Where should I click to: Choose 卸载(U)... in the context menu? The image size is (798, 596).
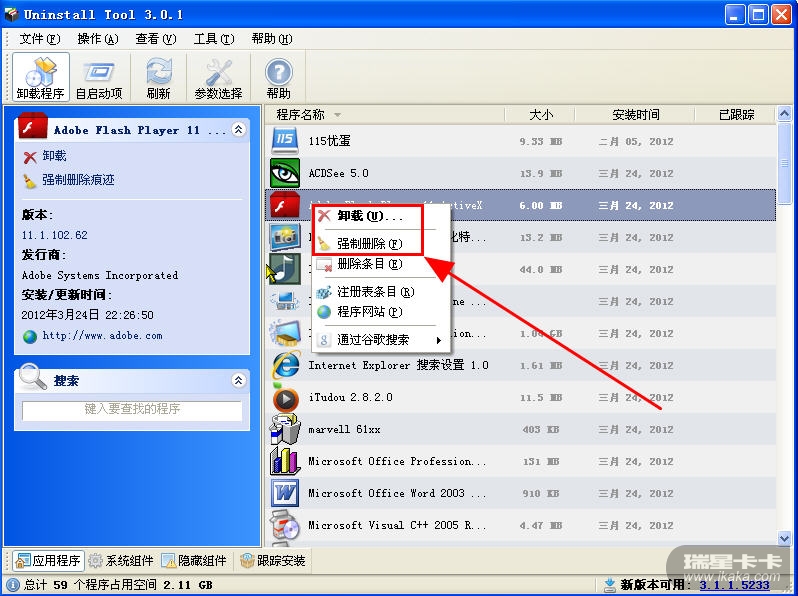381,216
